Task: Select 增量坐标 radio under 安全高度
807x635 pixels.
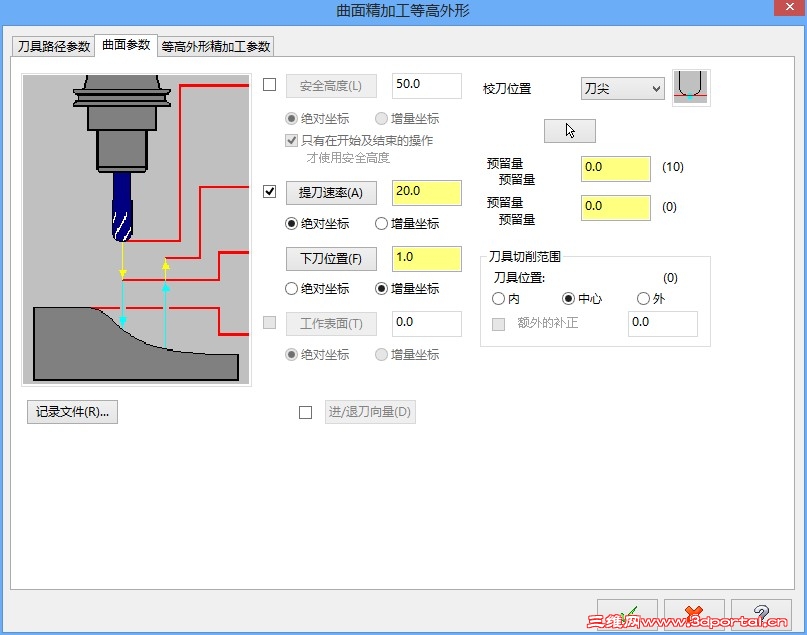Action: [381, 119]
